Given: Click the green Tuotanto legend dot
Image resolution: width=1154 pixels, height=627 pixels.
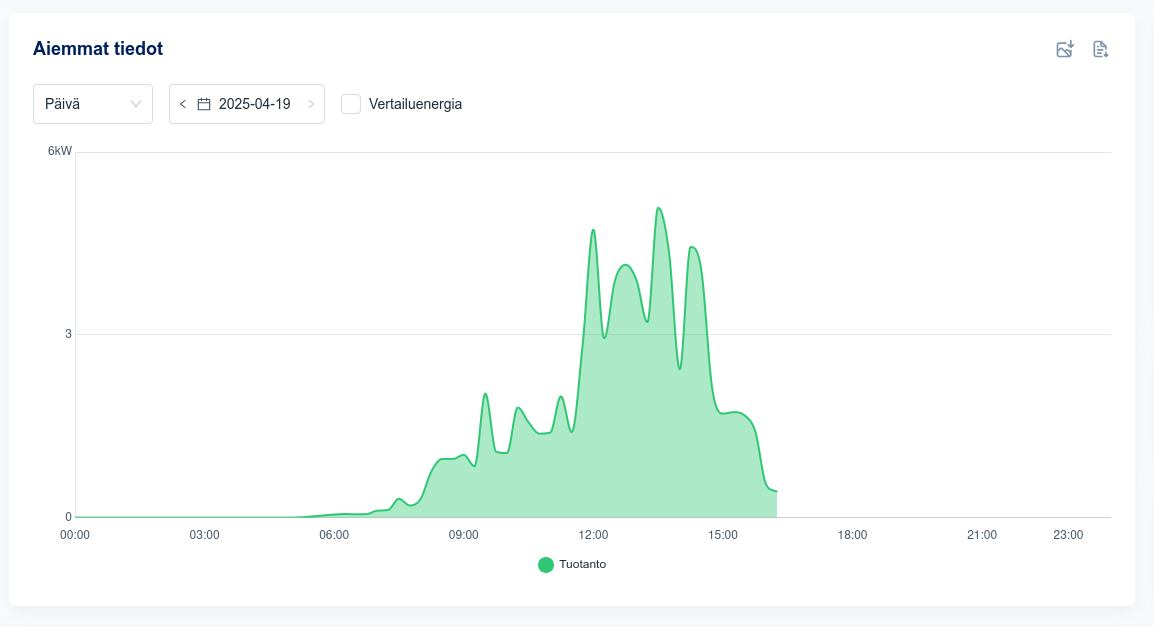Looking at the screenshot, I should pos(546,565).
